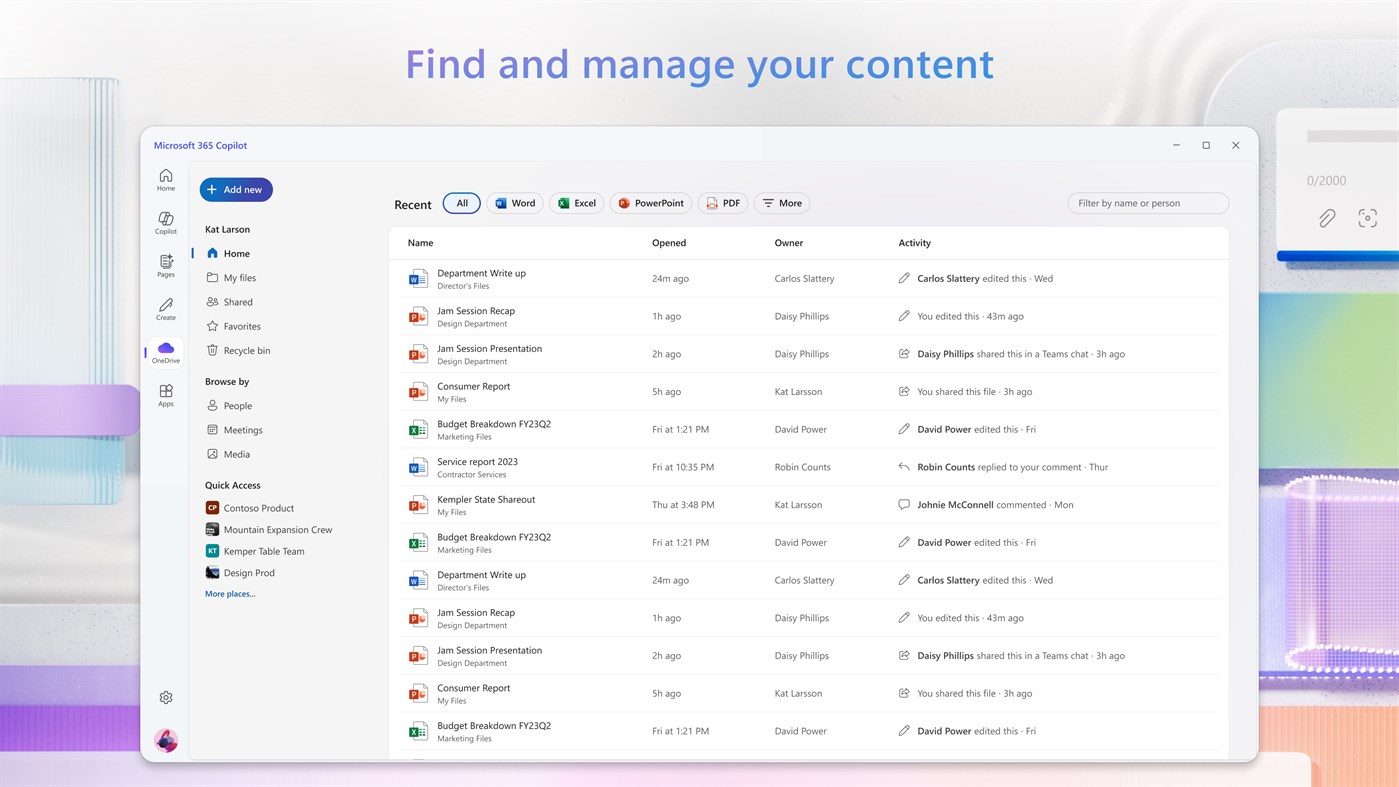Open the My files section

pos(241,277)
